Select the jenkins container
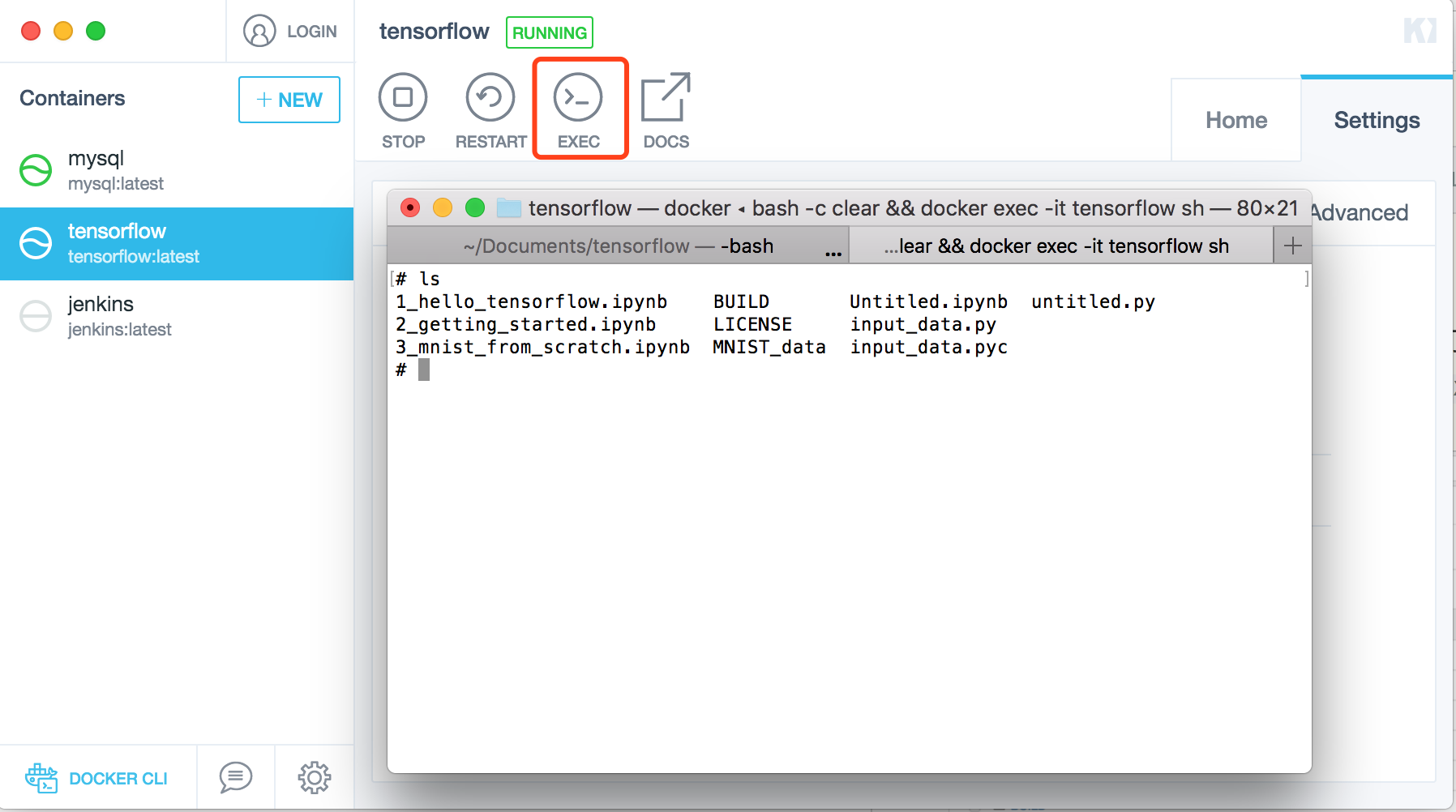1456x812 pixels. click(x=177, y=317)
